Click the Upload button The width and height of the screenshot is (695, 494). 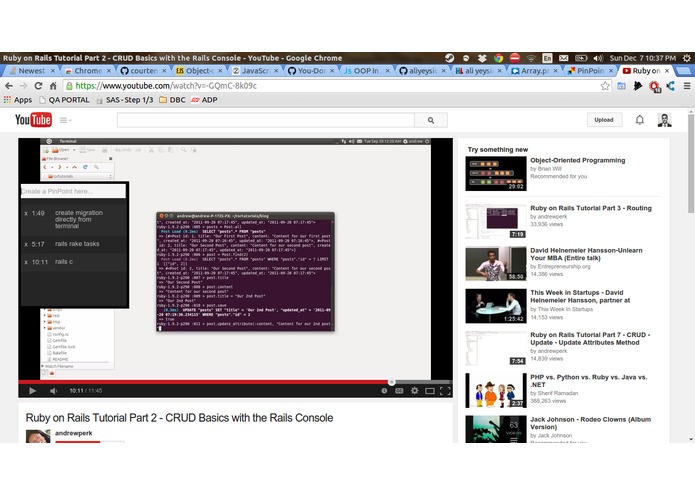604,120
